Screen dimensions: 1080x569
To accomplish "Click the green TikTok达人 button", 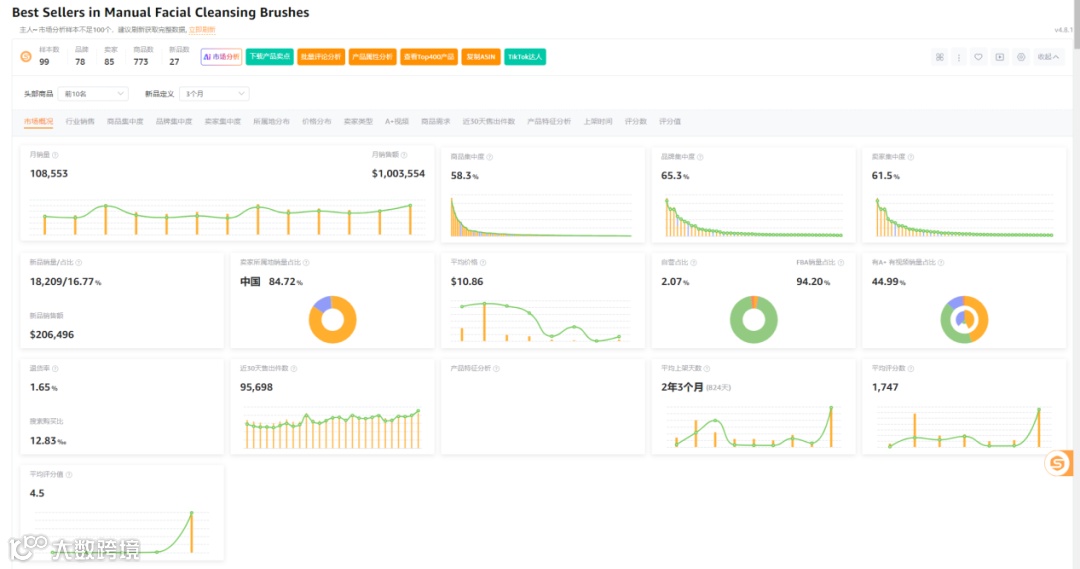I will tap(525, 56).
